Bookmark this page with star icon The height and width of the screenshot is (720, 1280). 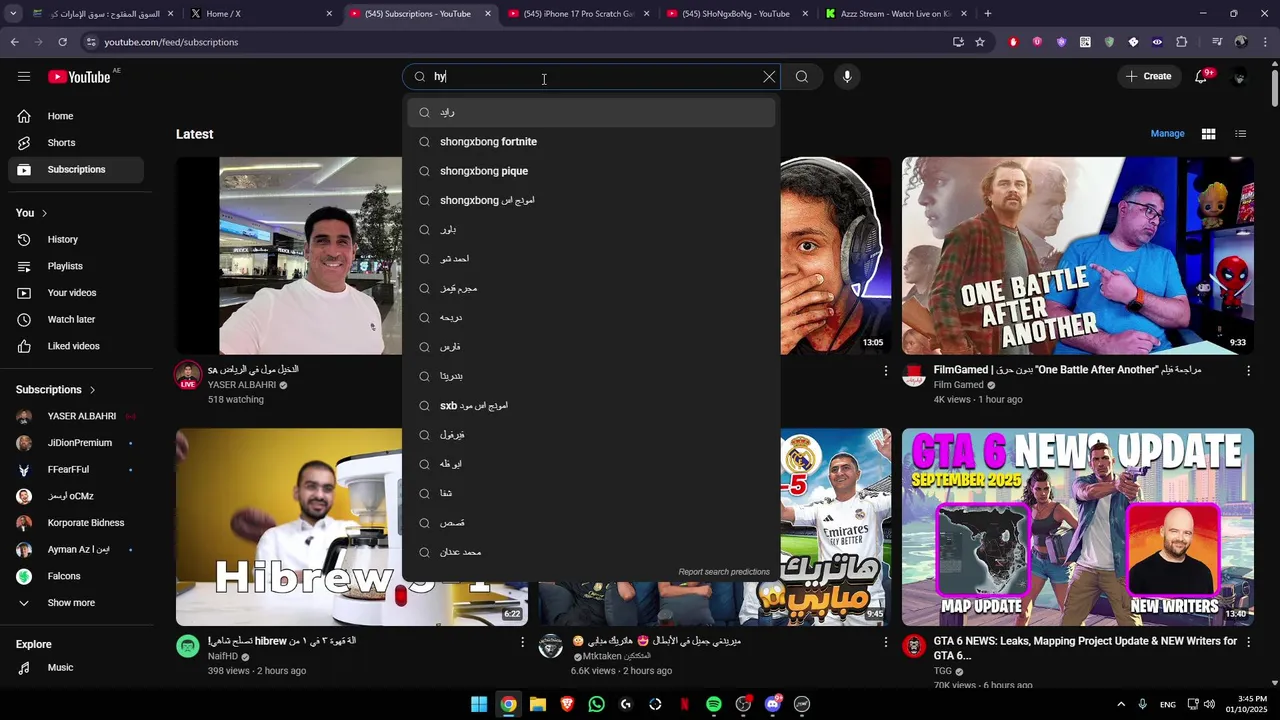pos(980,42)
